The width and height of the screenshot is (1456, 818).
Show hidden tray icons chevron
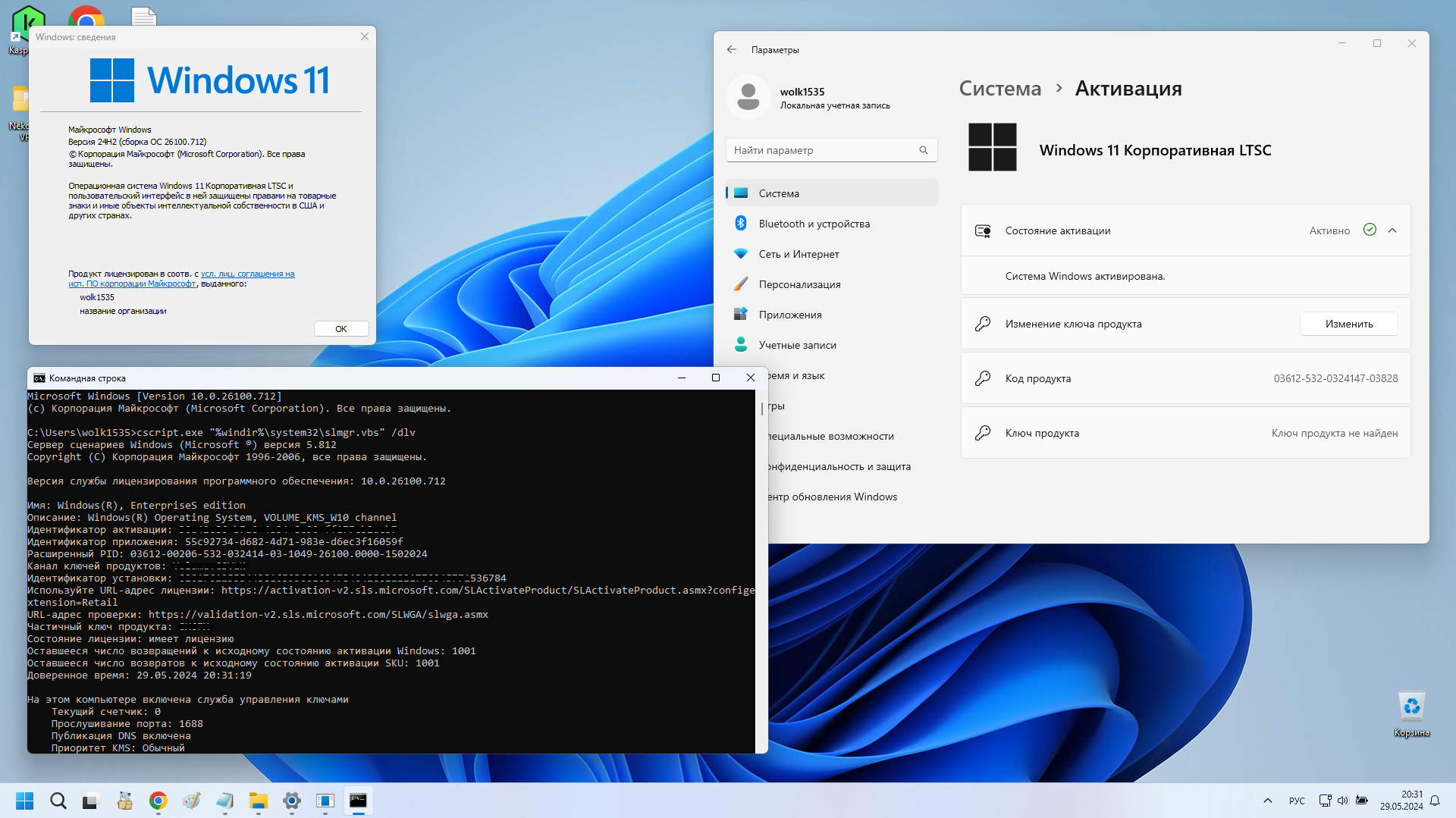pos(1267,801)
